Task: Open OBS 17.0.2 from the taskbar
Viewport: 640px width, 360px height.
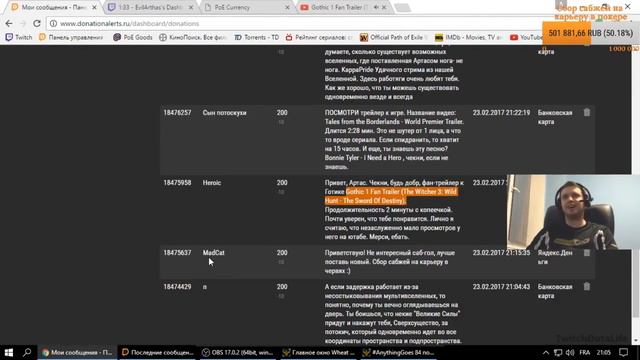Action: tap(238, 352)
